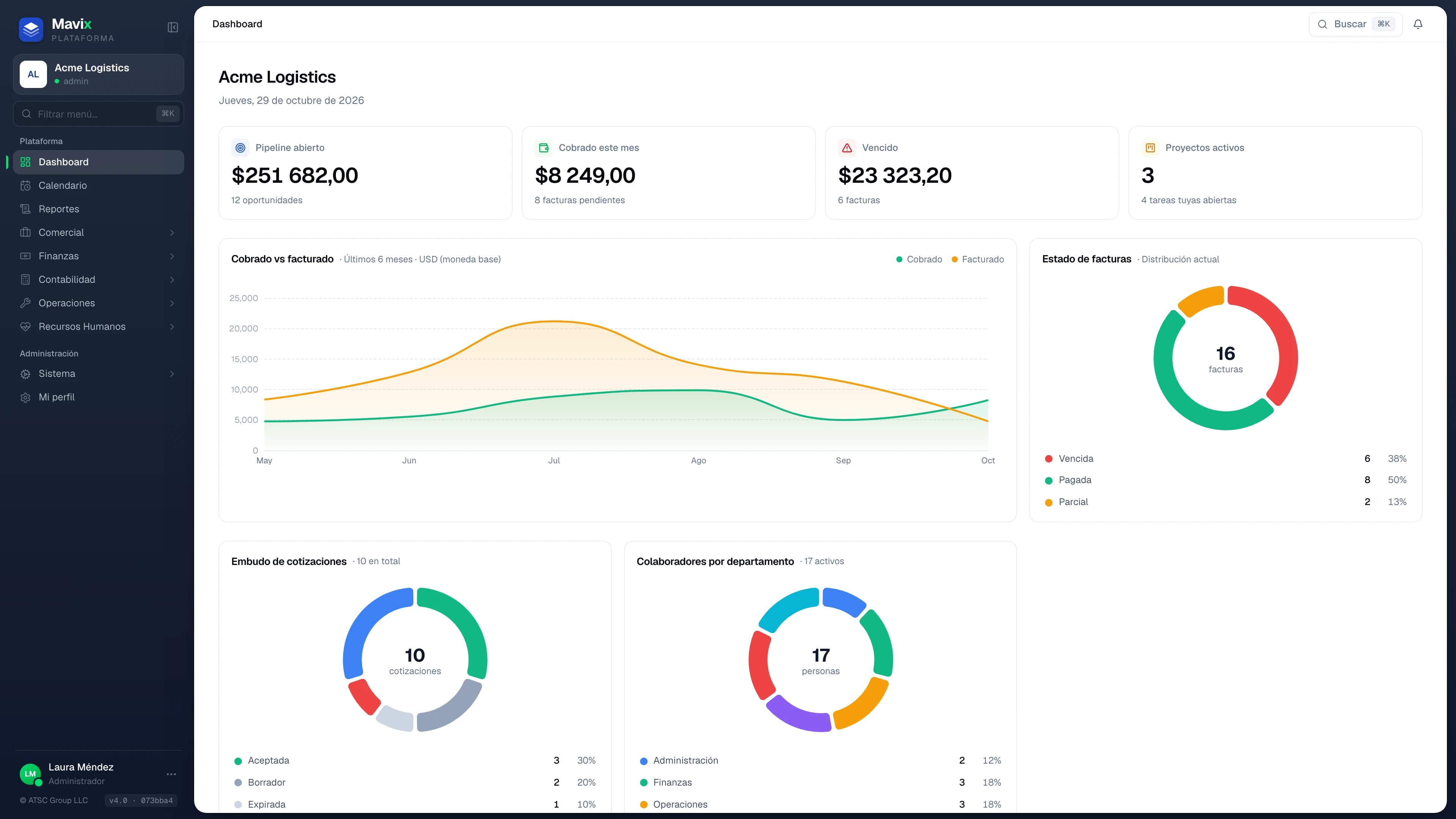Click the orange Parcial legend dot
1456x819 pixels.
(1048, 502)
